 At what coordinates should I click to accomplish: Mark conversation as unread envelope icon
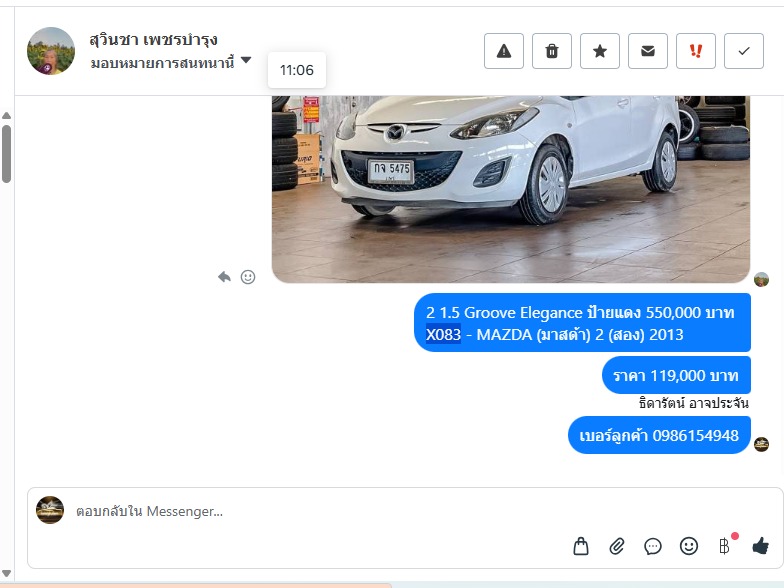click(648, 51)
